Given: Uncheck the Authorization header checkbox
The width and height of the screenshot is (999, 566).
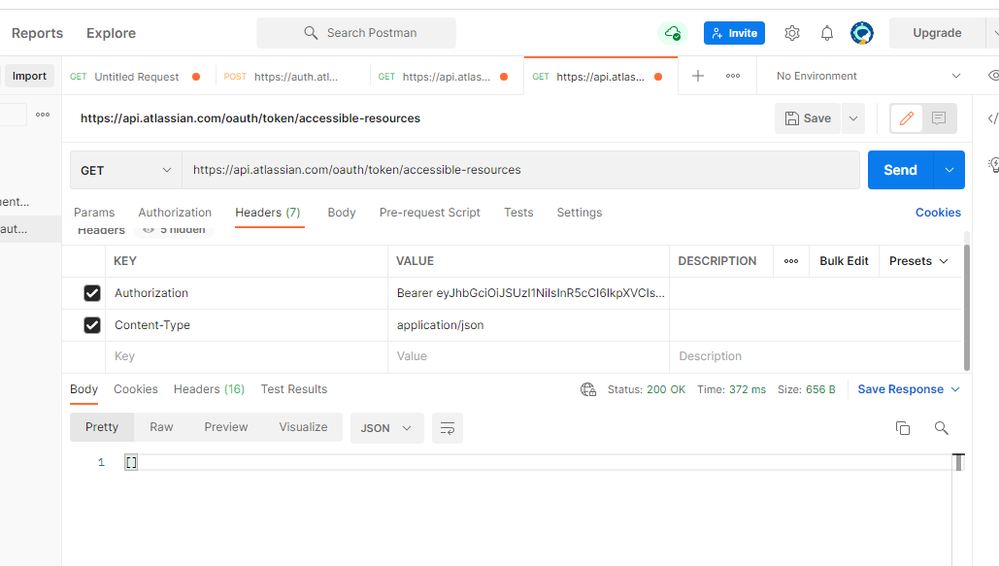Looking at the screenshot, I should click(92, 293).
